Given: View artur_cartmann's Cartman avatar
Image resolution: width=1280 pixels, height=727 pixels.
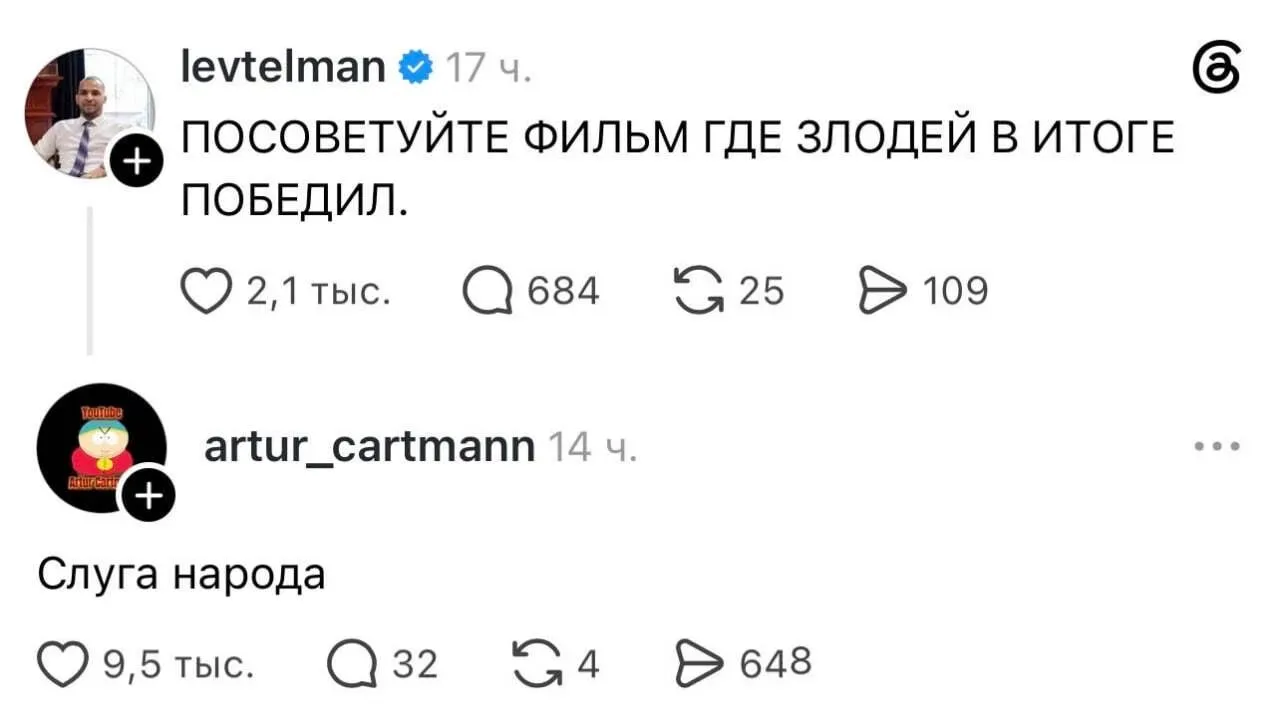Looking at the screenshot, I should tap(101, 448).
